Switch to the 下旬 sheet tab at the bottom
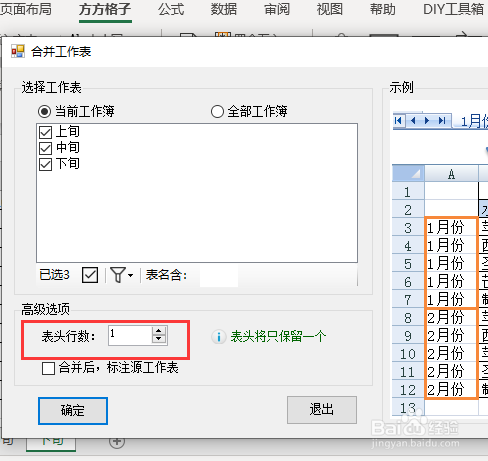This screenshot has height=461, width=488. (51, 443)
